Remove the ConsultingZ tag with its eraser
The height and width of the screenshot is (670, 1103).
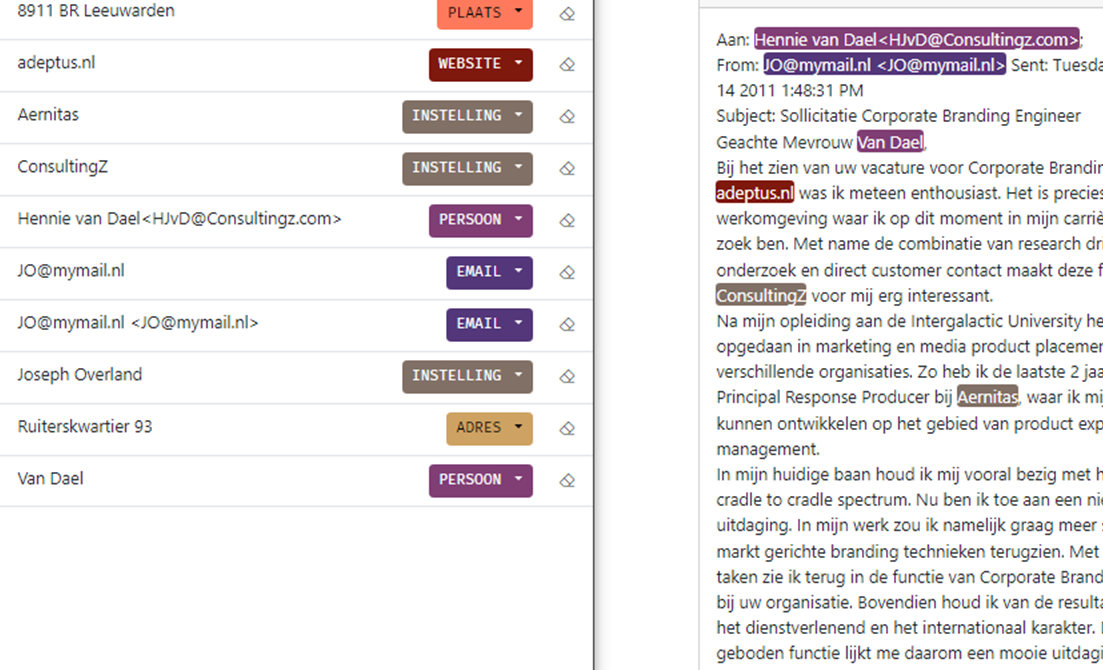pos(567,169)
